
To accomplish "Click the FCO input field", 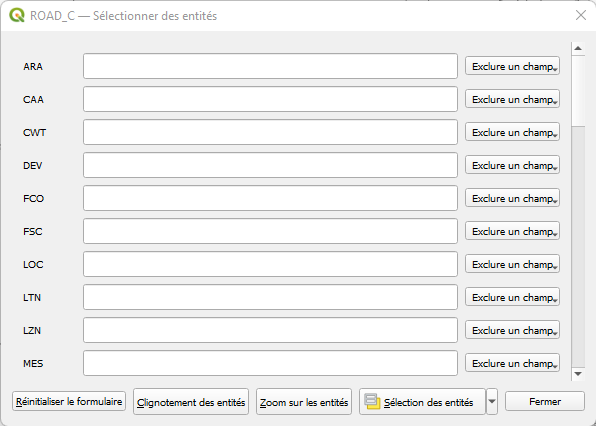I will coord(270,198).
